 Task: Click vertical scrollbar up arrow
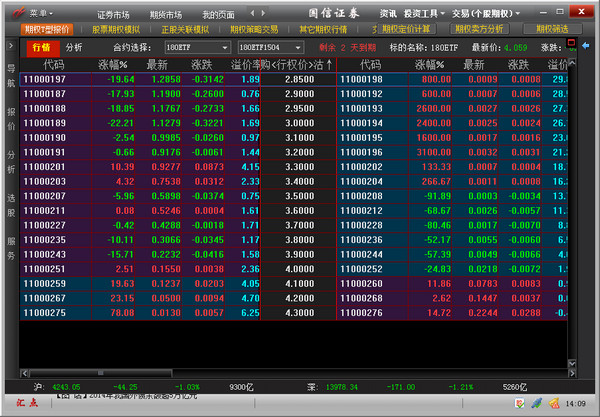click(x=572, y=63)
